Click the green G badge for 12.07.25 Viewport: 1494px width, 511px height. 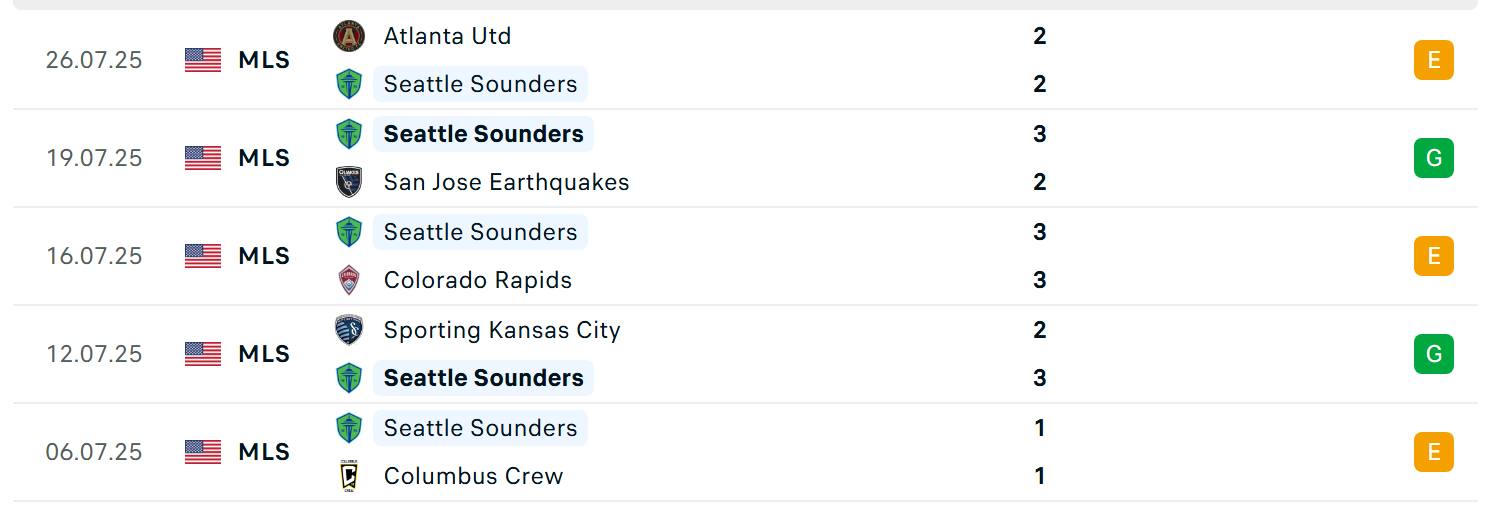pos(1433,354)
